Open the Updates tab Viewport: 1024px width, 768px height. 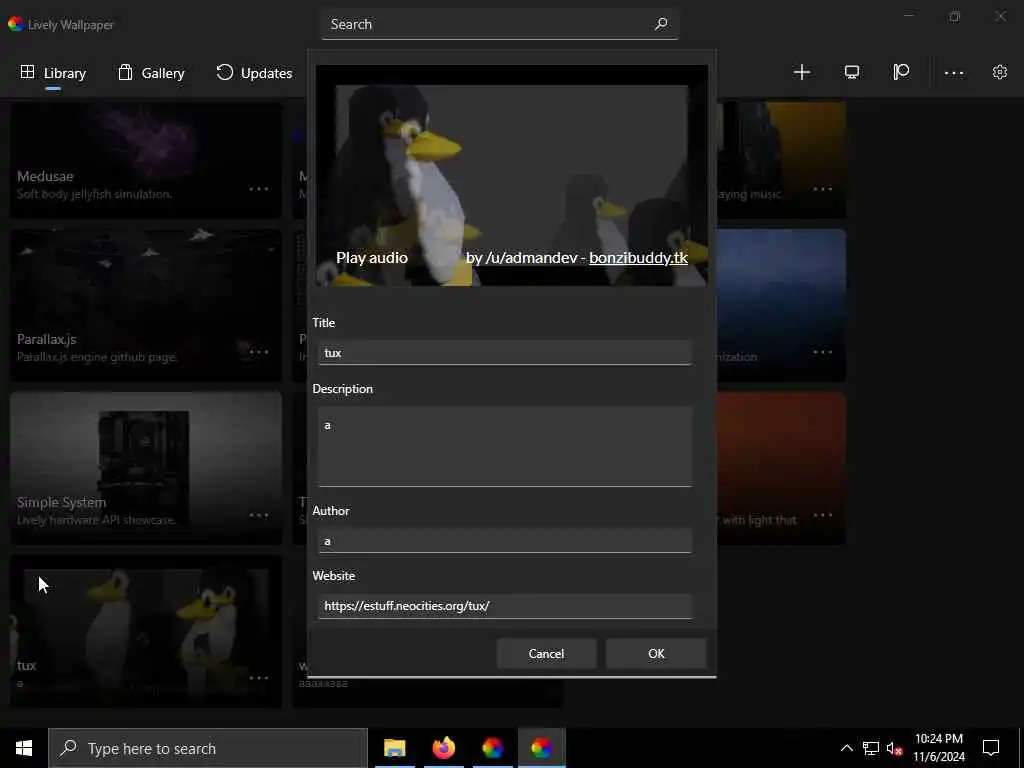coord(254,72)
